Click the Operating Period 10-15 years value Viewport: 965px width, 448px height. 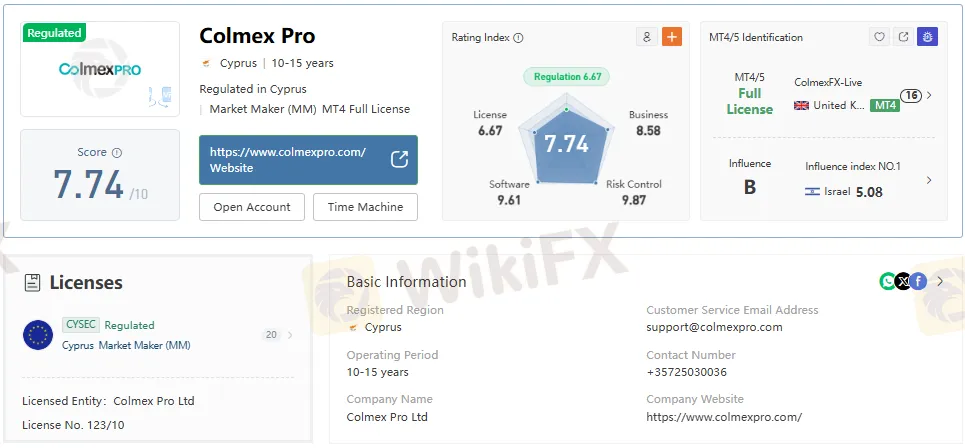click(377, 372)
